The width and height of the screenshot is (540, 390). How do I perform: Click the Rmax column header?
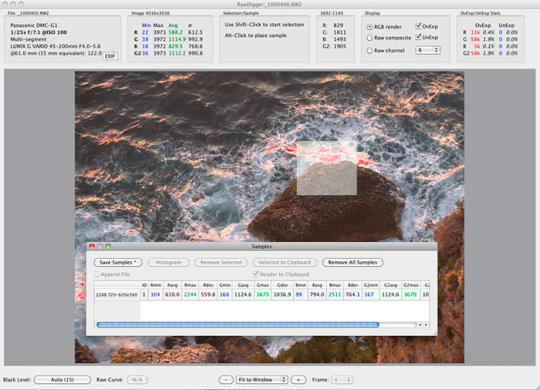point(190,285)
